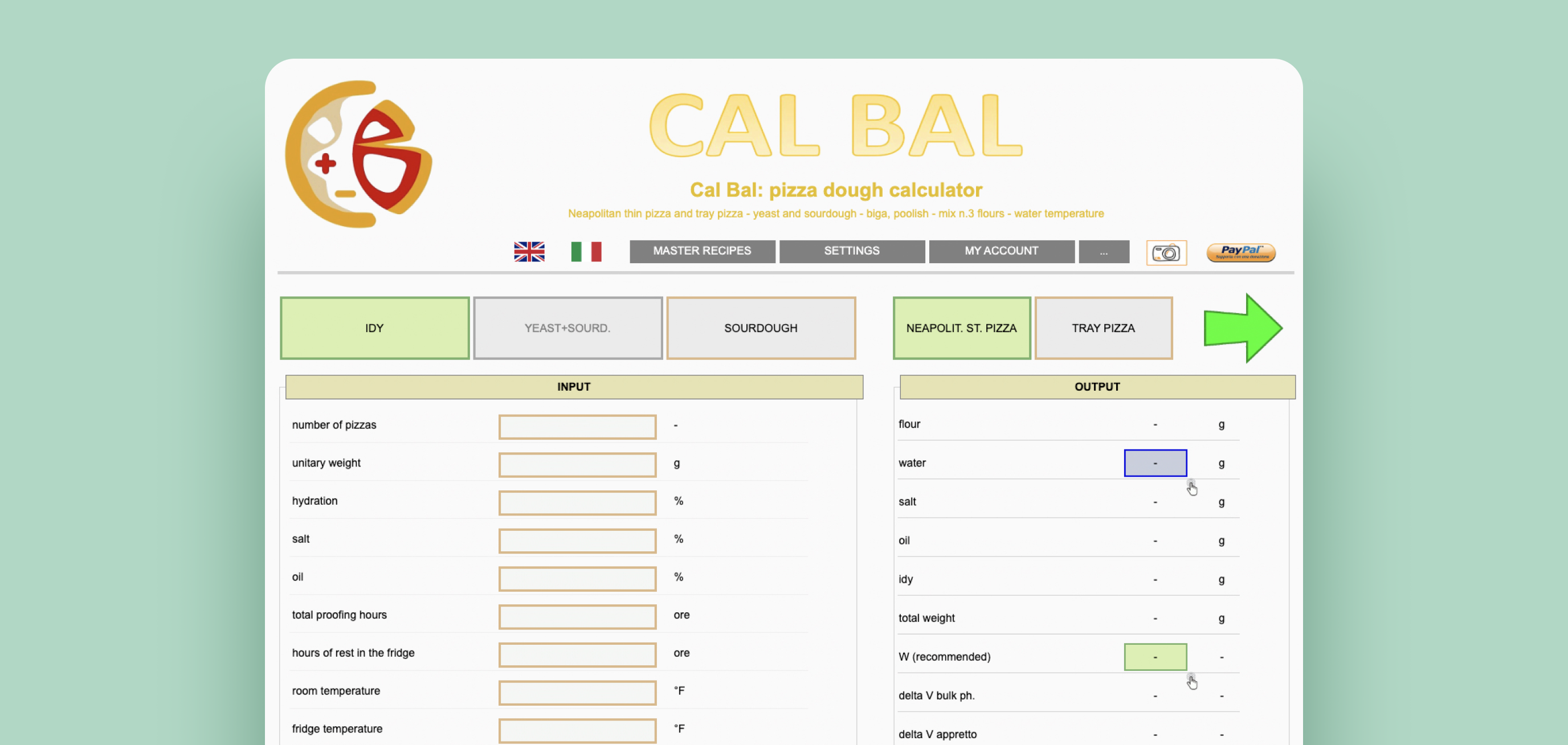Click the number of pizzas input field
The width and height of the screenshot is (1568, 745).
tap(577, 427)
